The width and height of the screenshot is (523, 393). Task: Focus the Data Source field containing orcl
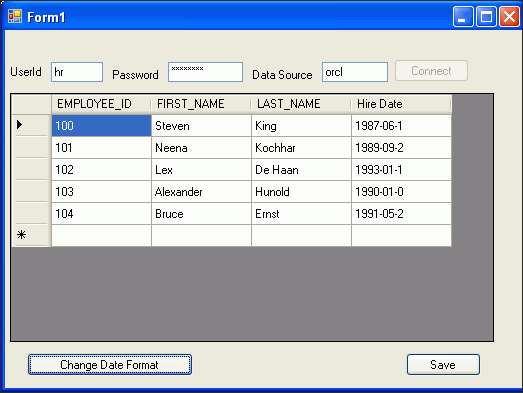point(355,72)
